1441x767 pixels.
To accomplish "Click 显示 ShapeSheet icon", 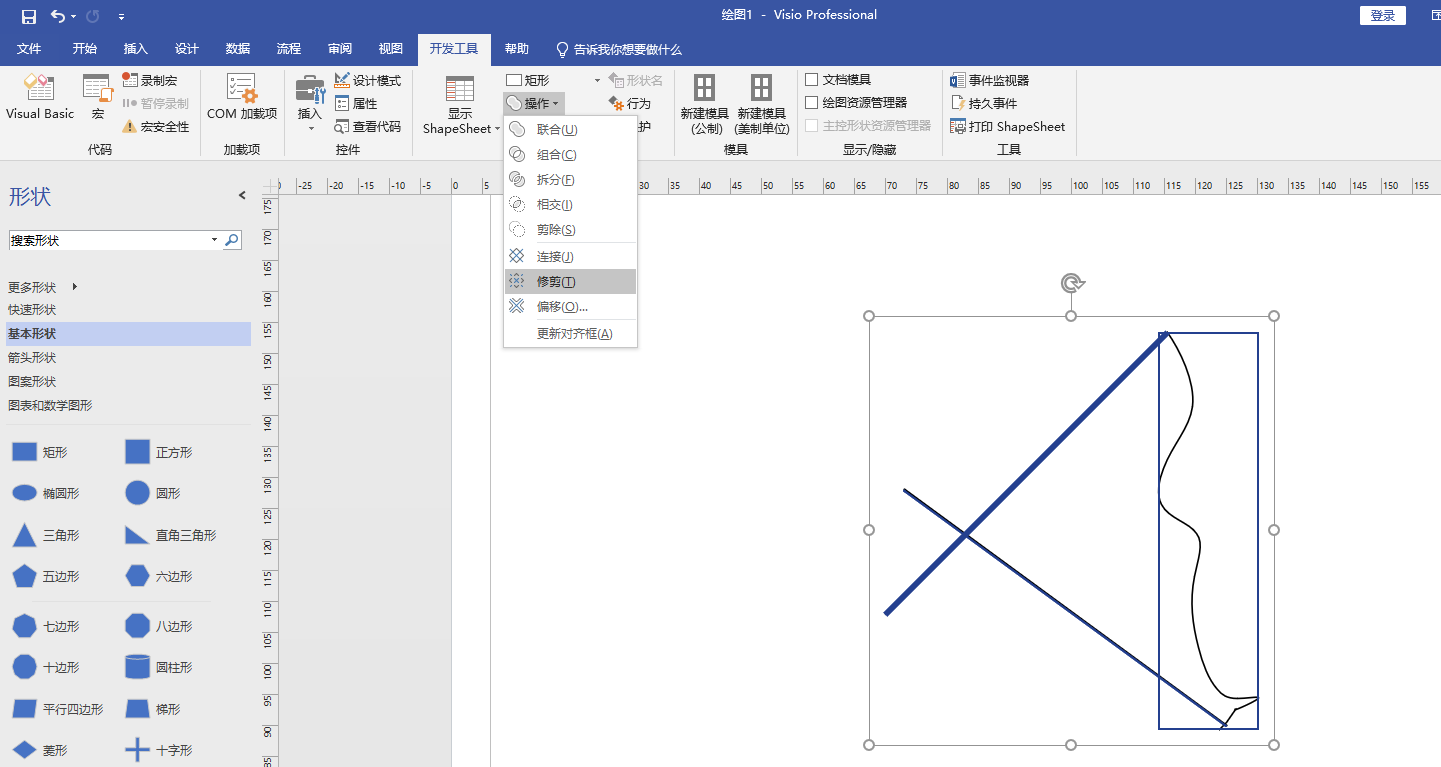I will click(x=460, y=90).
